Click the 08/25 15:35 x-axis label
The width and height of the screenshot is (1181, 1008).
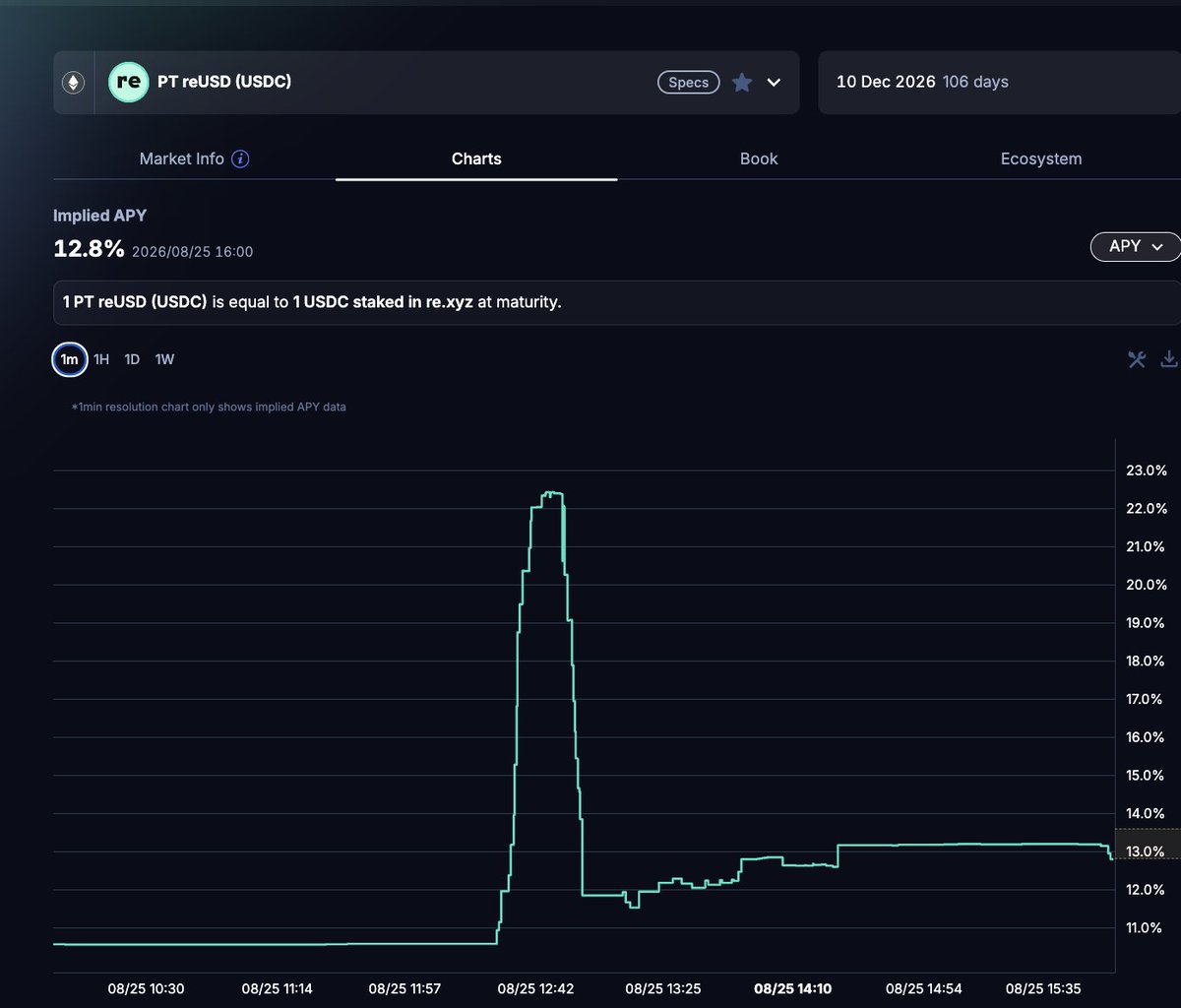point(1043,988)
